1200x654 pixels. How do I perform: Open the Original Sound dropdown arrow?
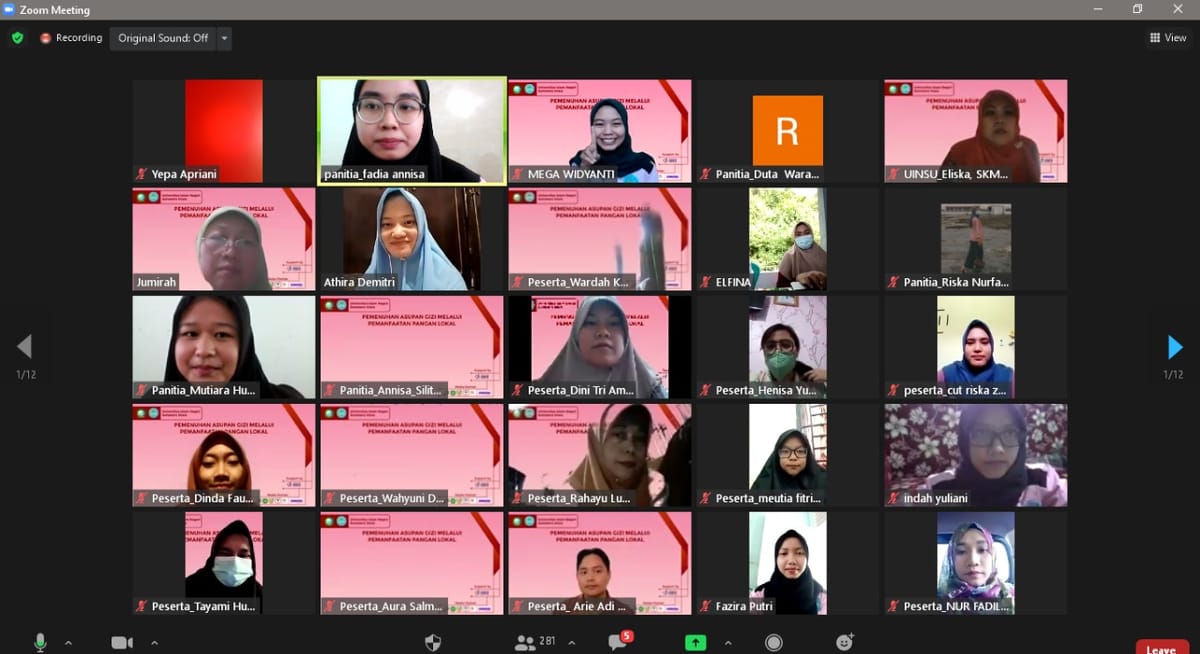[x=224, y=38]
